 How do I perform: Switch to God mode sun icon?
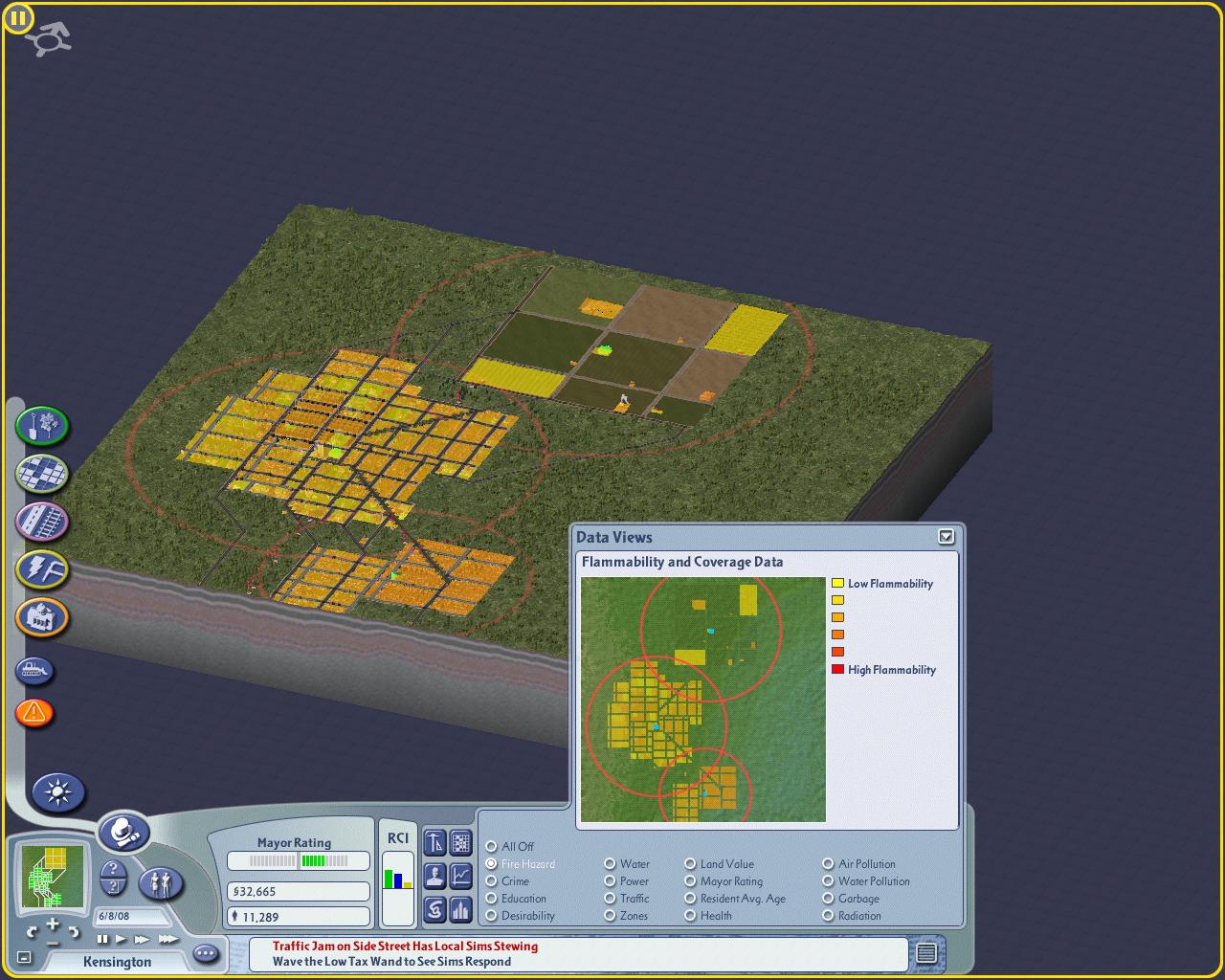click(58, 792)
